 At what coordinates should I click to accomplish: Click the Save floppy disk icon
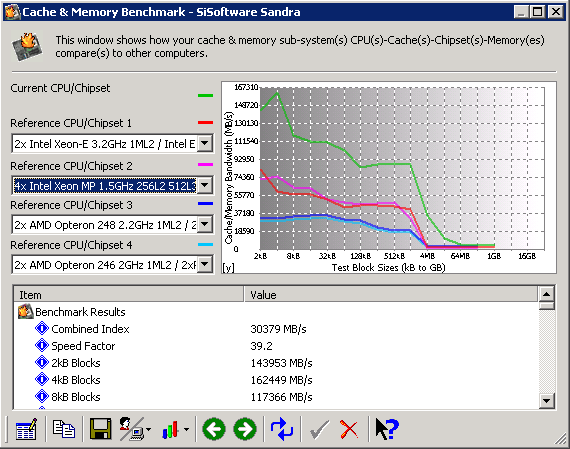click(100, 429)
